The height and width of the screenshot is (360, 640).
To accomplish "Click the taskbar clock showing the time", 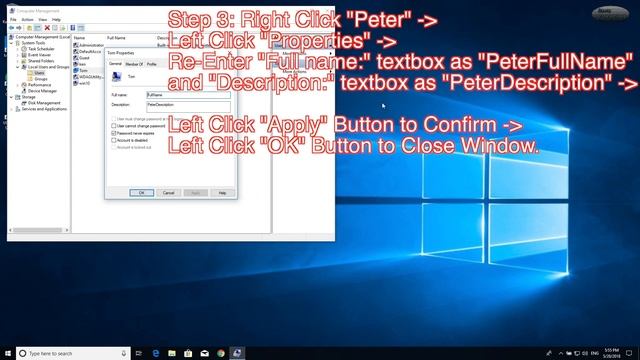I will (x=612, y=353).
